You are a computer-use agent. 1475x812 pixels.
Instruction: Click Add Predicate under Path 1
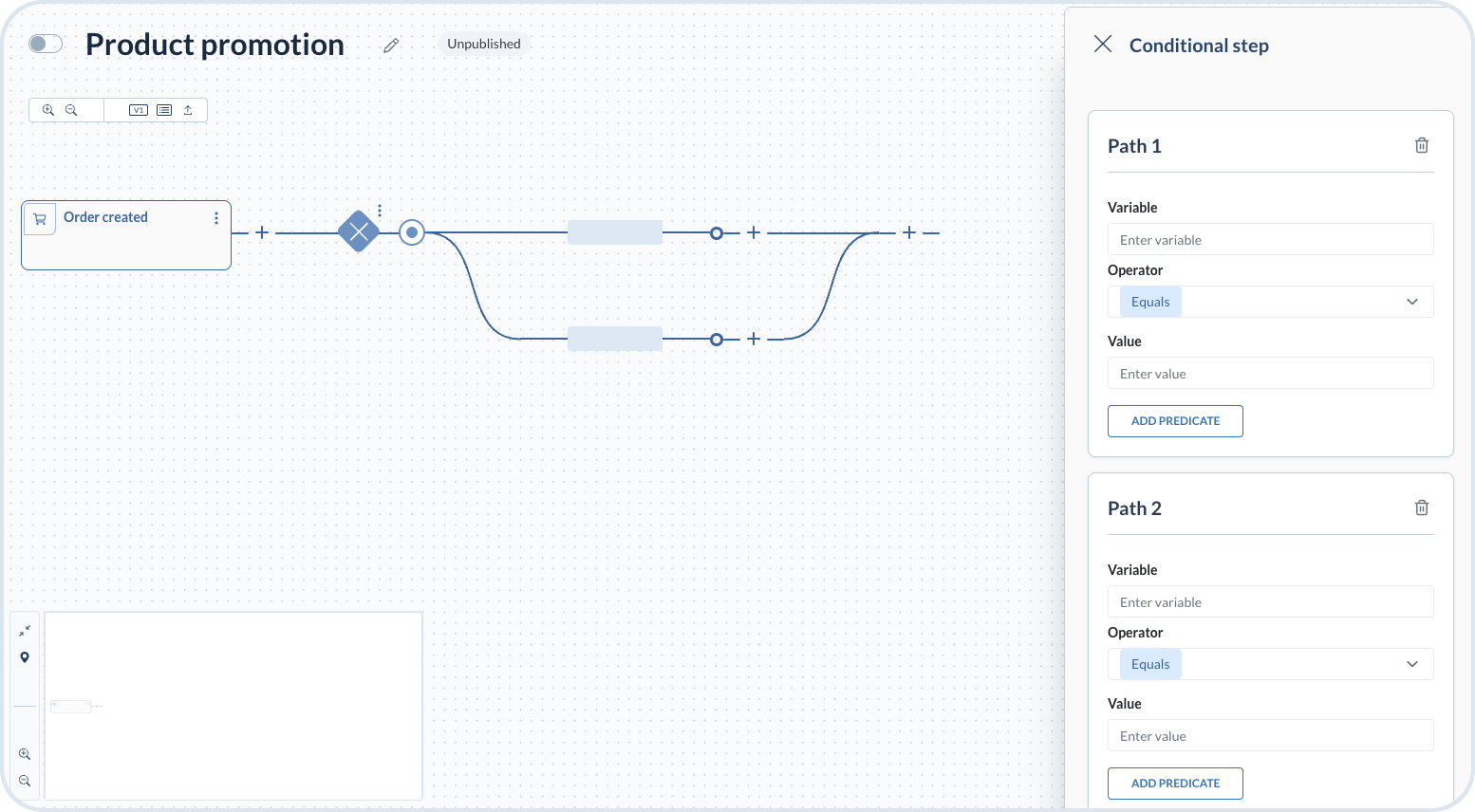[x=1175, y=421]
